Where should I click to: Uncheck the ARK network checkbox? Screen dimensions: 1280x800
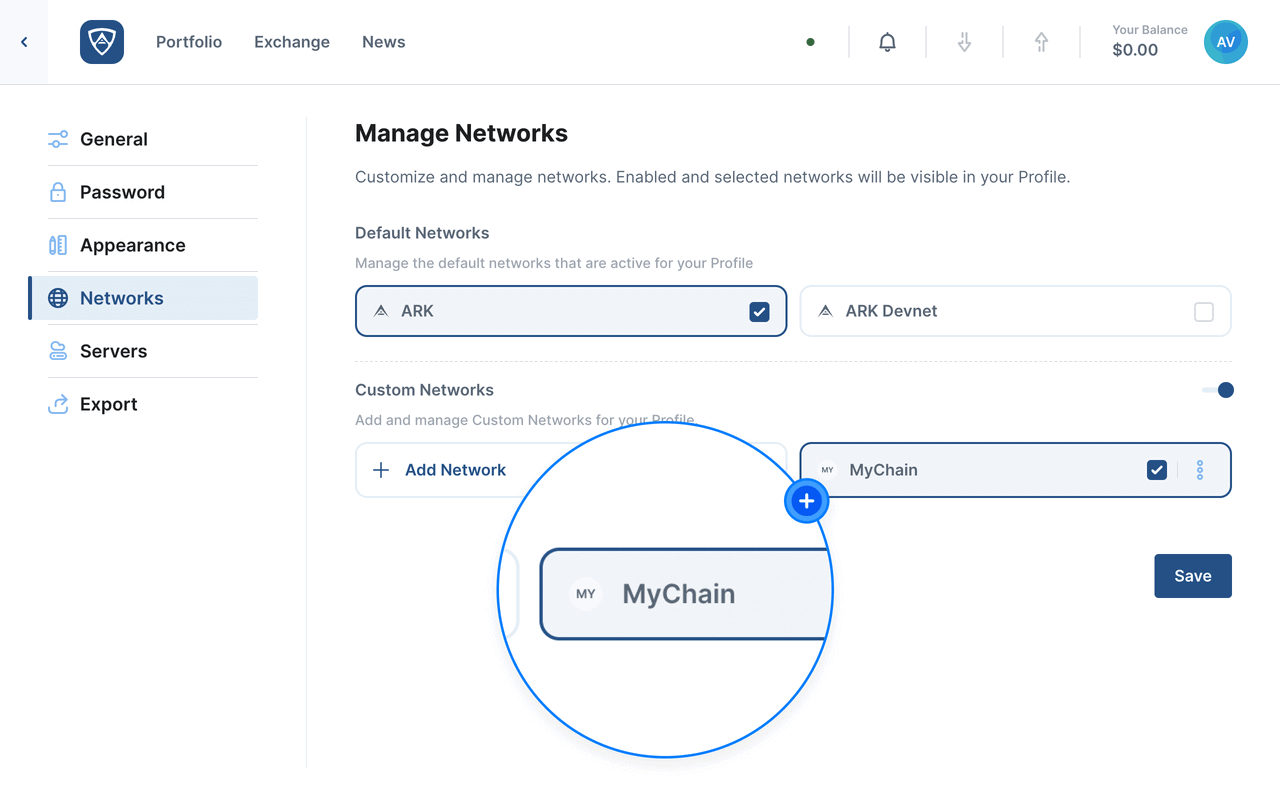point(759,312)
